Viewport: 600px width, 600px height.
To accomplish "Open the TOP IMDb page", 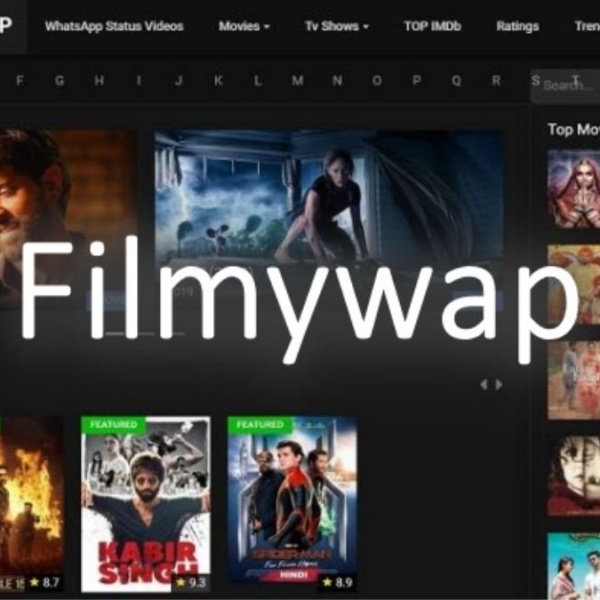I will [x=432, y=26].
